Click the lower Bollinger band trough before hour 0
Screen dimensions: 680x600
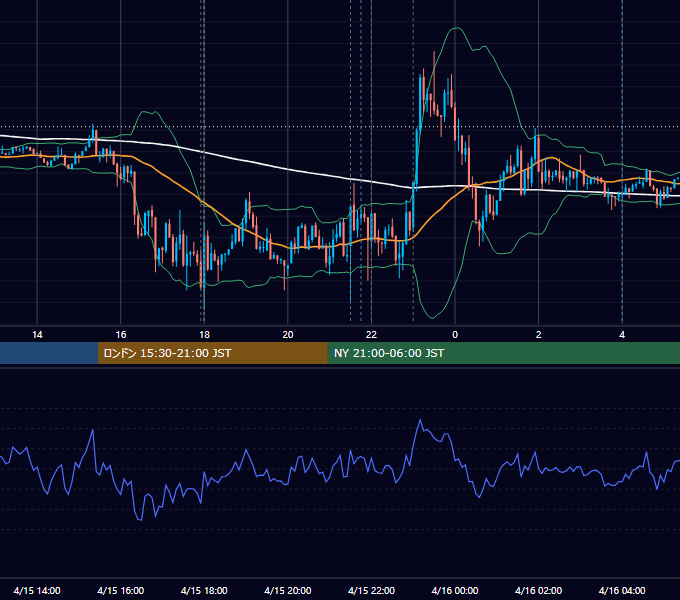click(x=432, y=318)
